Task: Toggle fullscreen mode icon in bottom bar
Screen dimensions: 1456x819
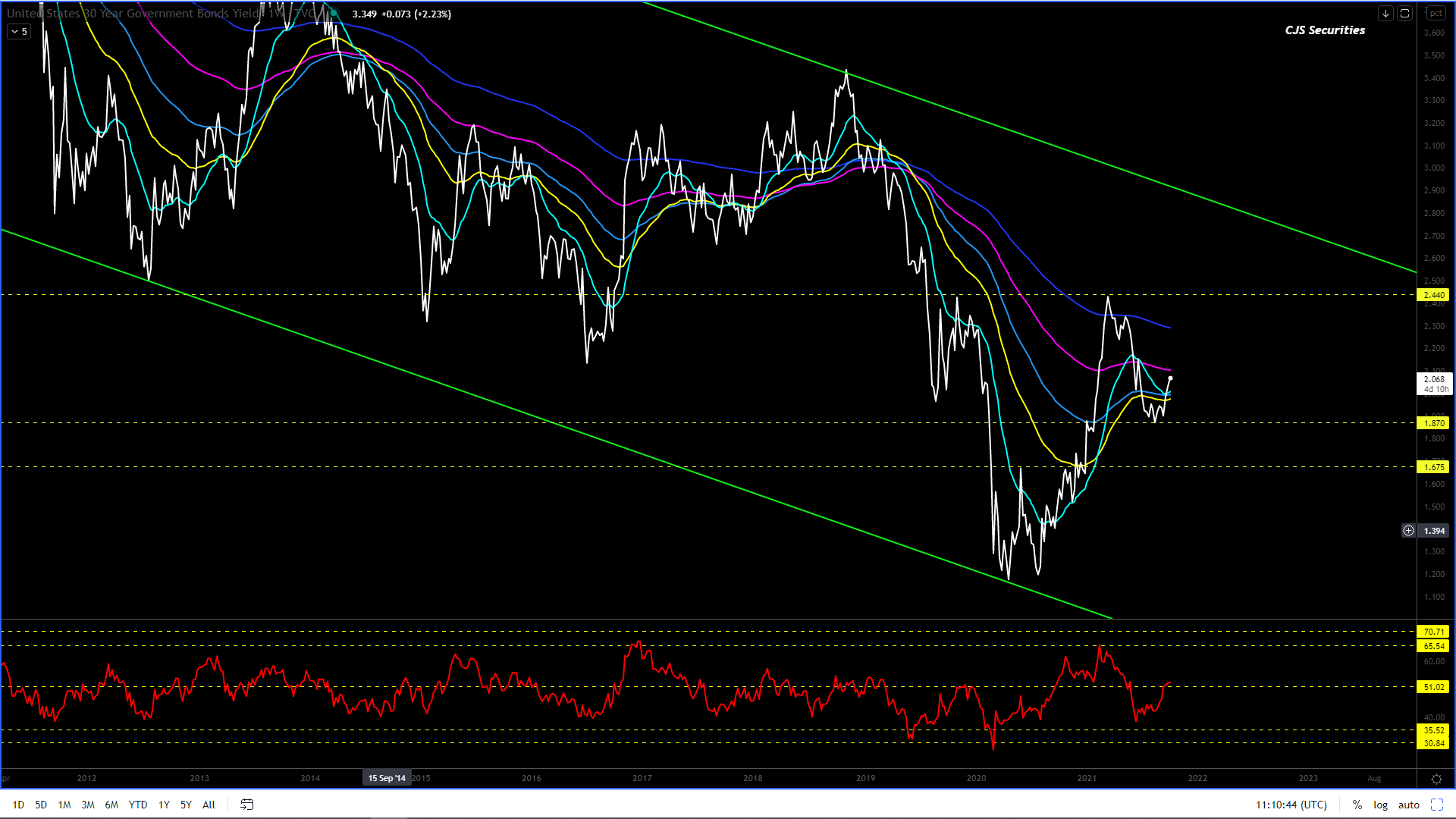Action: (1437, 805)
